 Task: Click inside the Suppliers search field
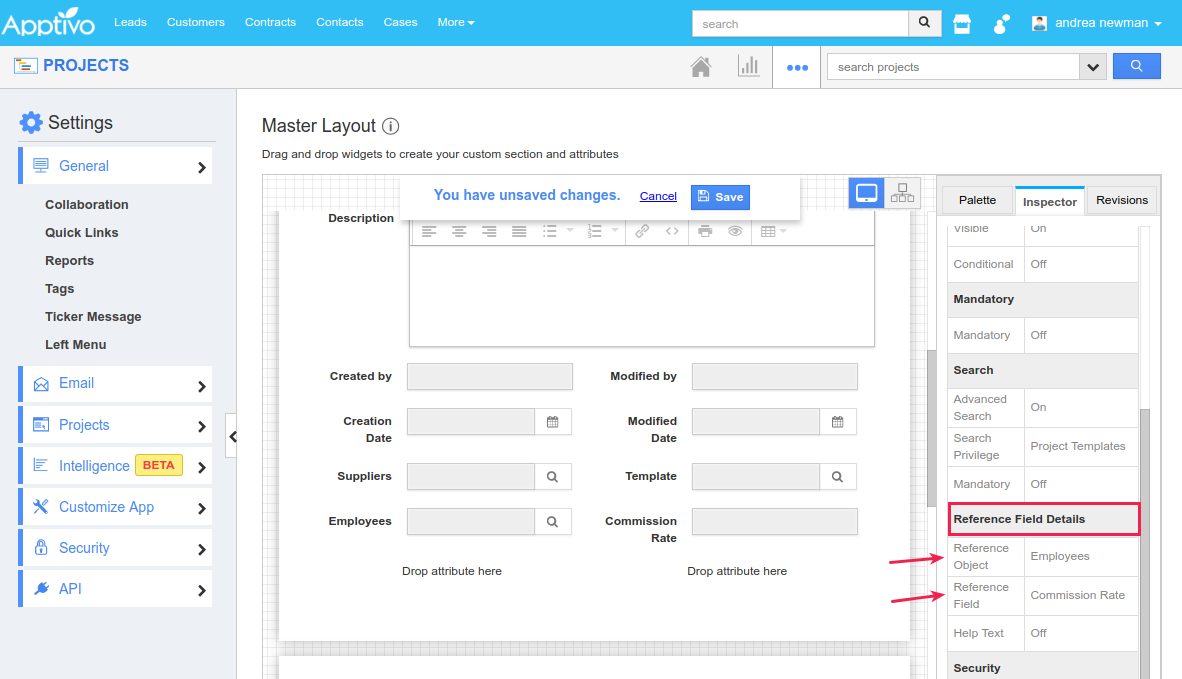tap(470, 476)
